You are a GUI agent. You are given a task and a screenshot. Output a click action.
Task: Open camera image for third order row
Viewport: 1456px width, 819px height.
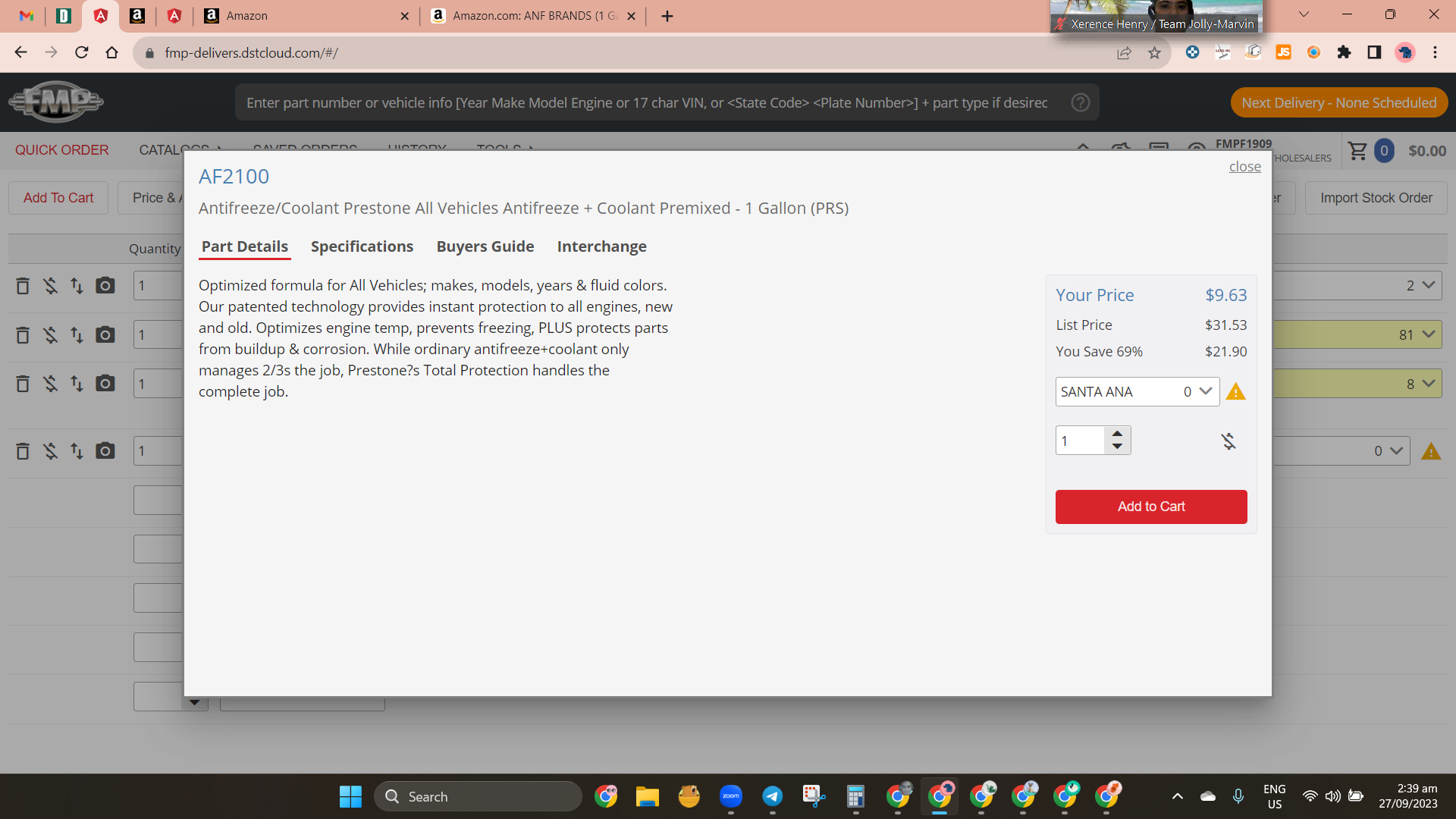pyautogui.click(x=105, y=384)
